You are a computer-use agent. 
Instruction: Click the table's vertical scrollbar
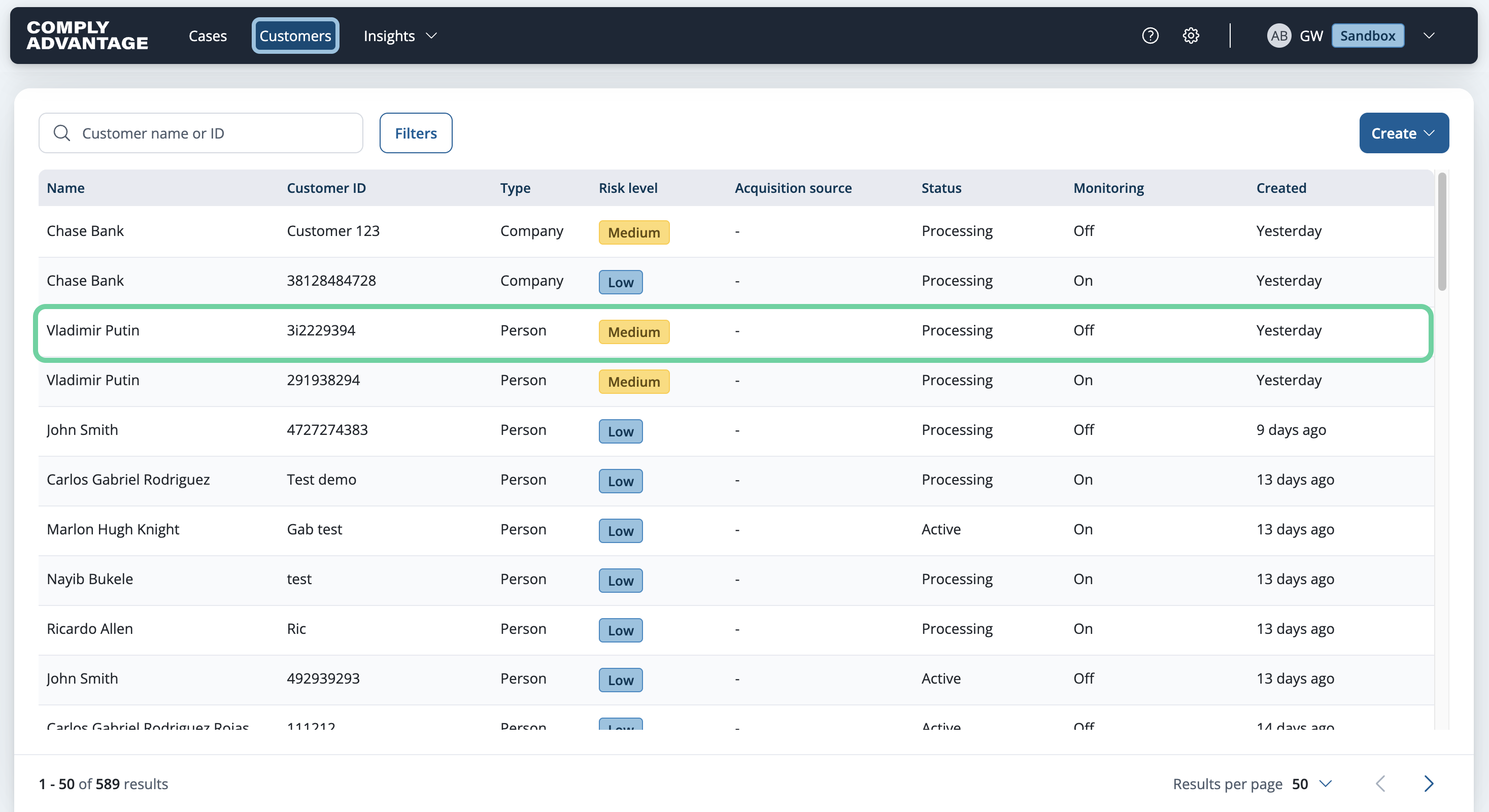tap(1442, 231)
